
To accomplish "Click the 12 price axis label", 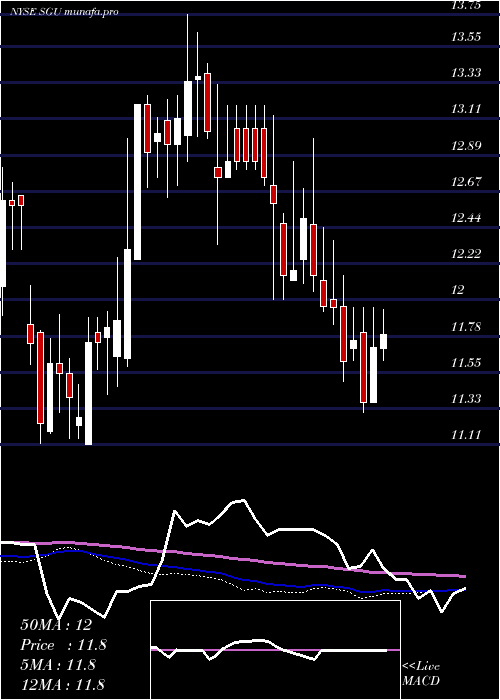I will [458, 290].
